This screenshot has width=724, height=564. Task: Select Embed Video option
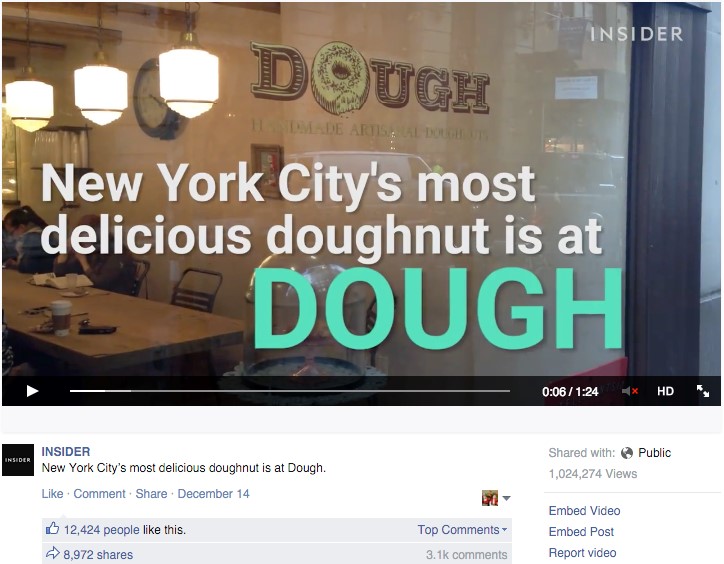[584, 511]
